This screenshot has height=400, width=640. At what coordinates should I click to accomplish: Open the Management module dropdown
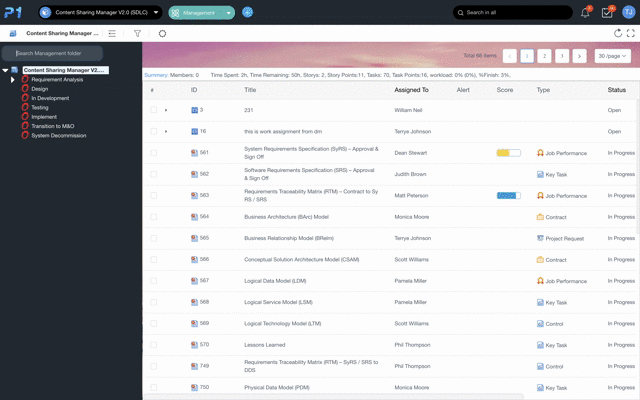point(202,13)
